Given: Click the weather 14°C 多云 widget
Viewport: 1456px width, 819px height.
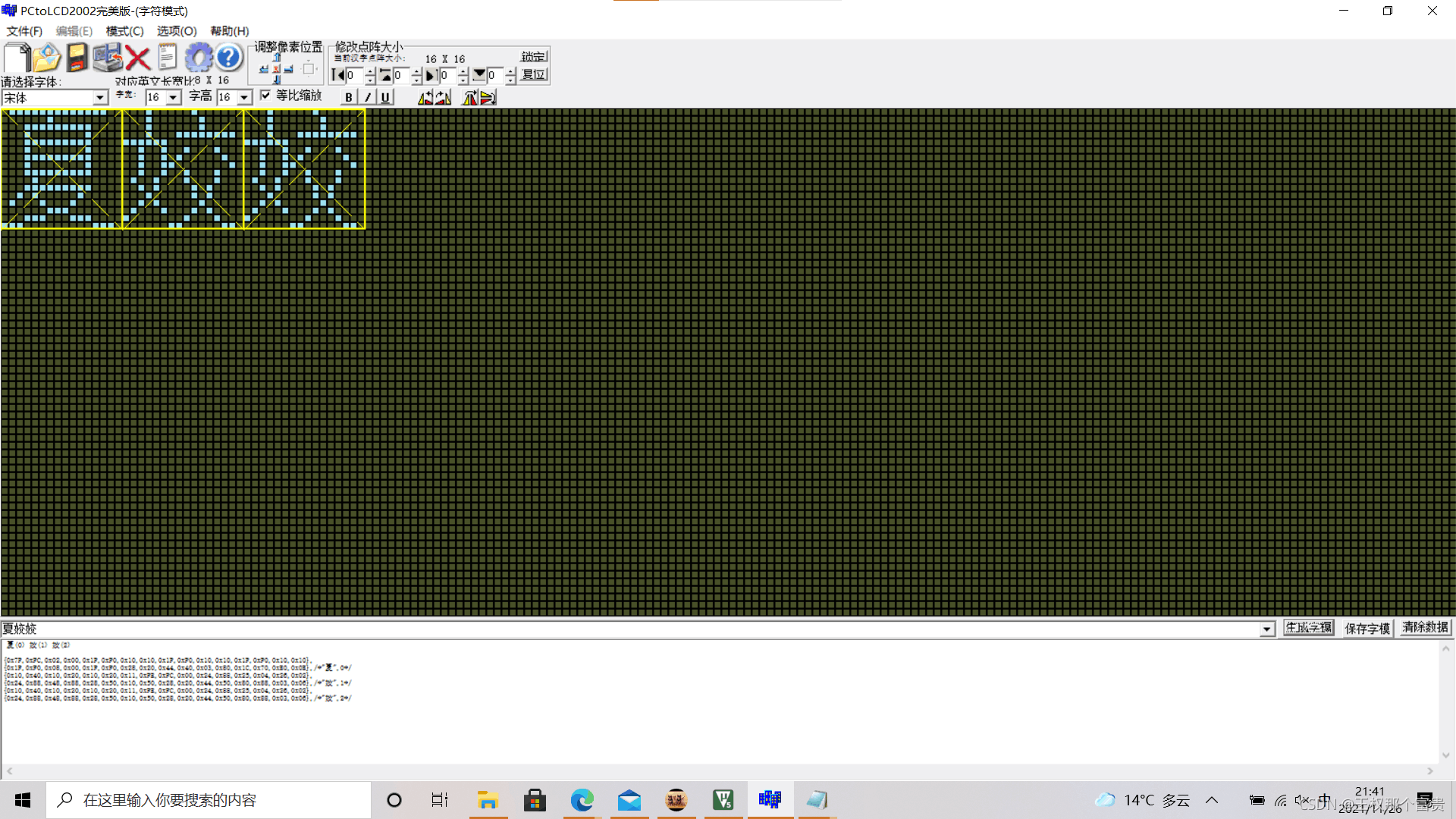Looking at the screenshot, I should click(1142, 800).
